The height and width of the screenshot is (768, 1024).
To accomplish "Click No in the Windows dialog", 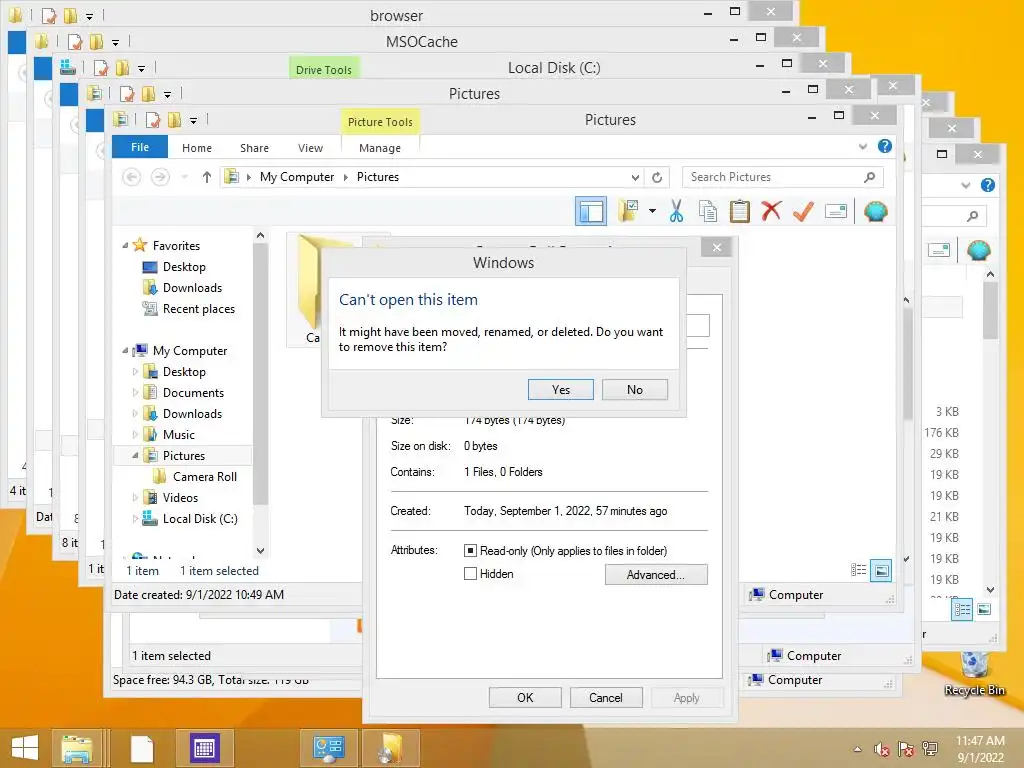I will [635, 389].
